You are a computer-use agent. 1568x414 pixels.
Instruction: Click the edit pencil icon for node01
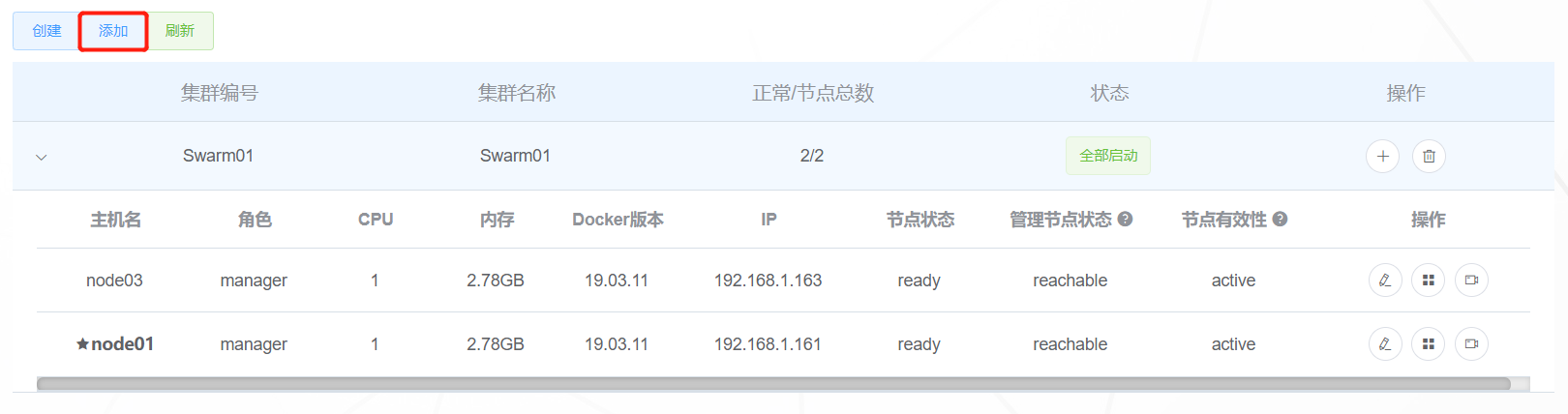tap(1385, 343)
